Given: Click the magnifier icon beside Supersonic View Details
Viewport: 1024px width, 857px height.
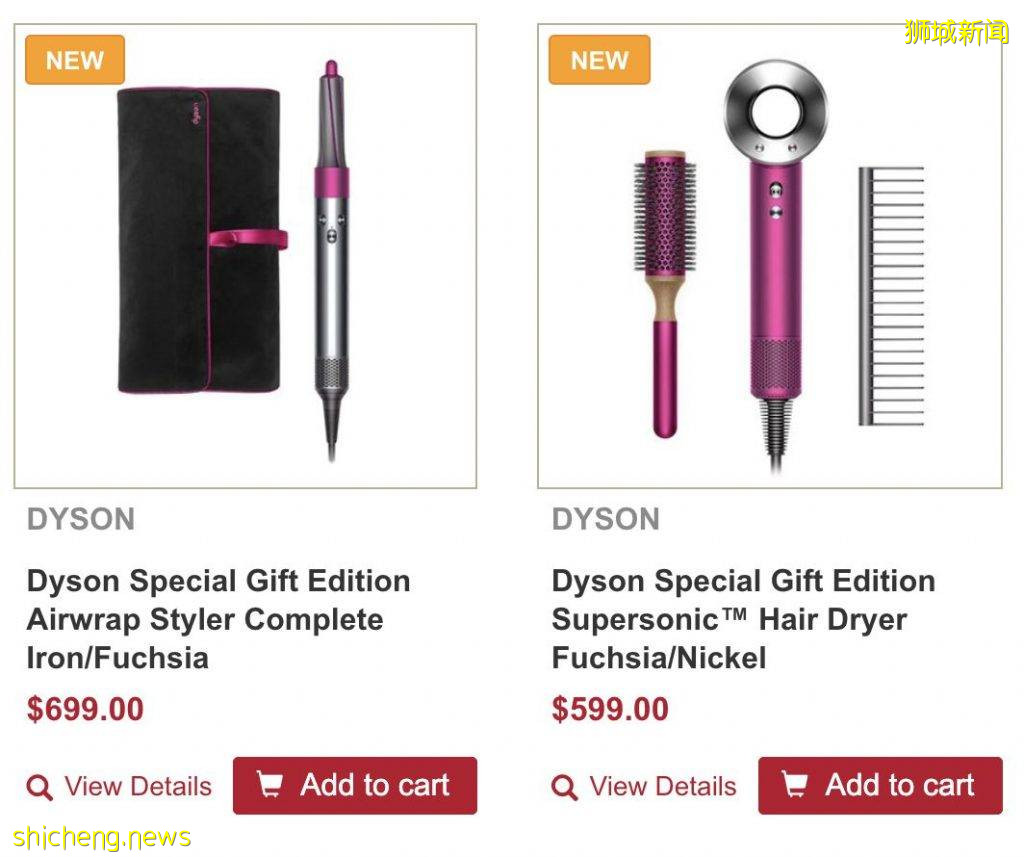Looking at the screenshot, I should (x=564, y=787).
